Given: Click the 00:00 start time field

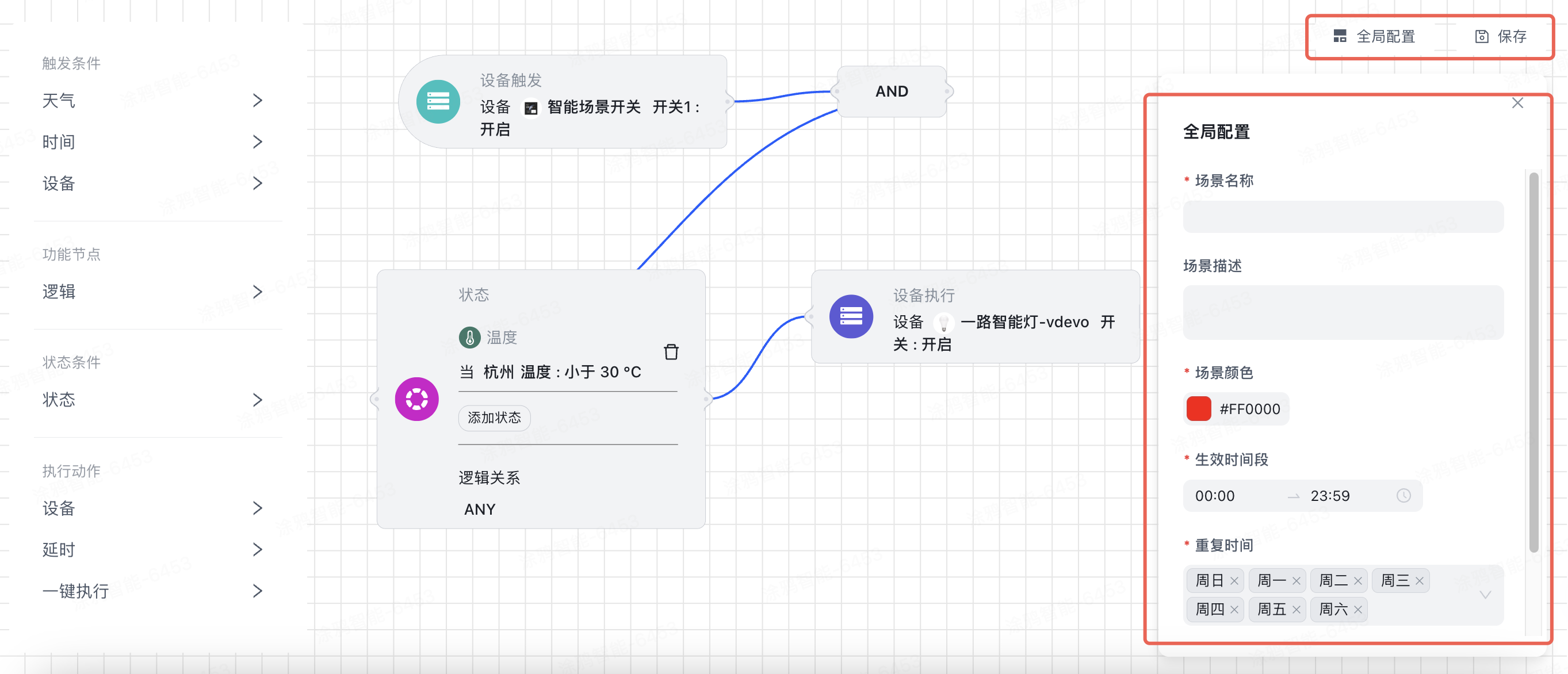Looking at the screenshot, I should [1215, 496].
